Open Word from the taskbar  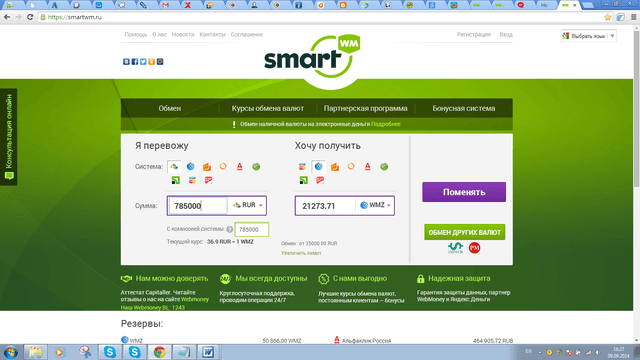pyautogui.click(x=208, y=352)
